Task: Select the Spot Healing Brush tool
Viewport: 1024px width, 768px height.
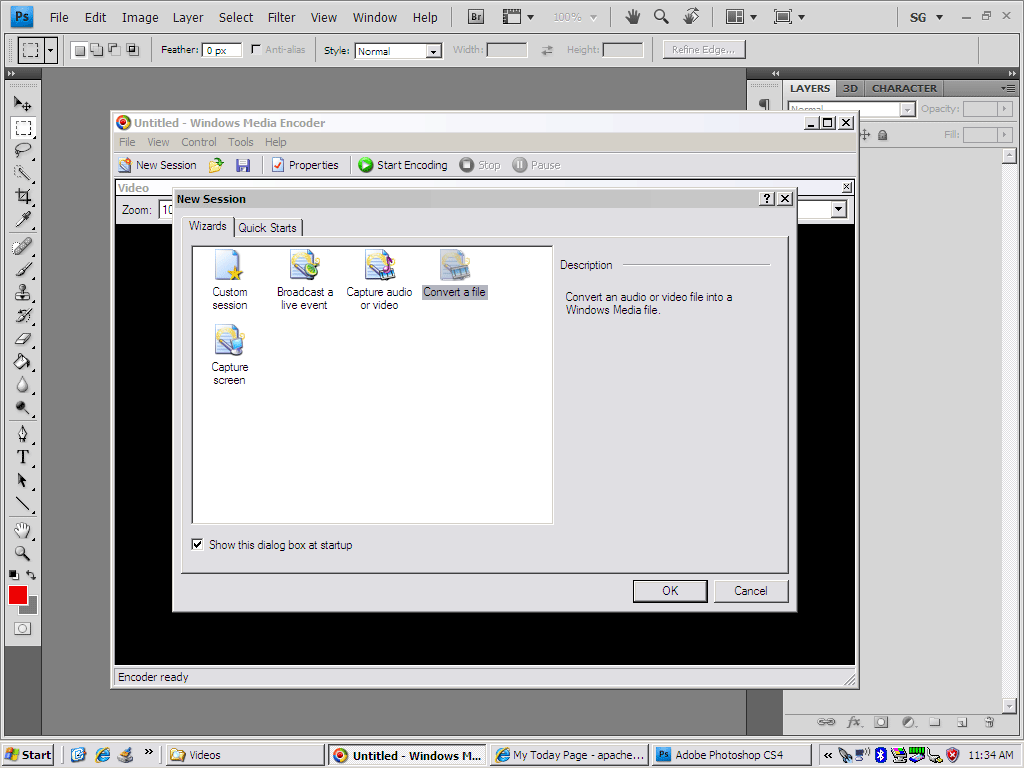Action: click(23, 247)
